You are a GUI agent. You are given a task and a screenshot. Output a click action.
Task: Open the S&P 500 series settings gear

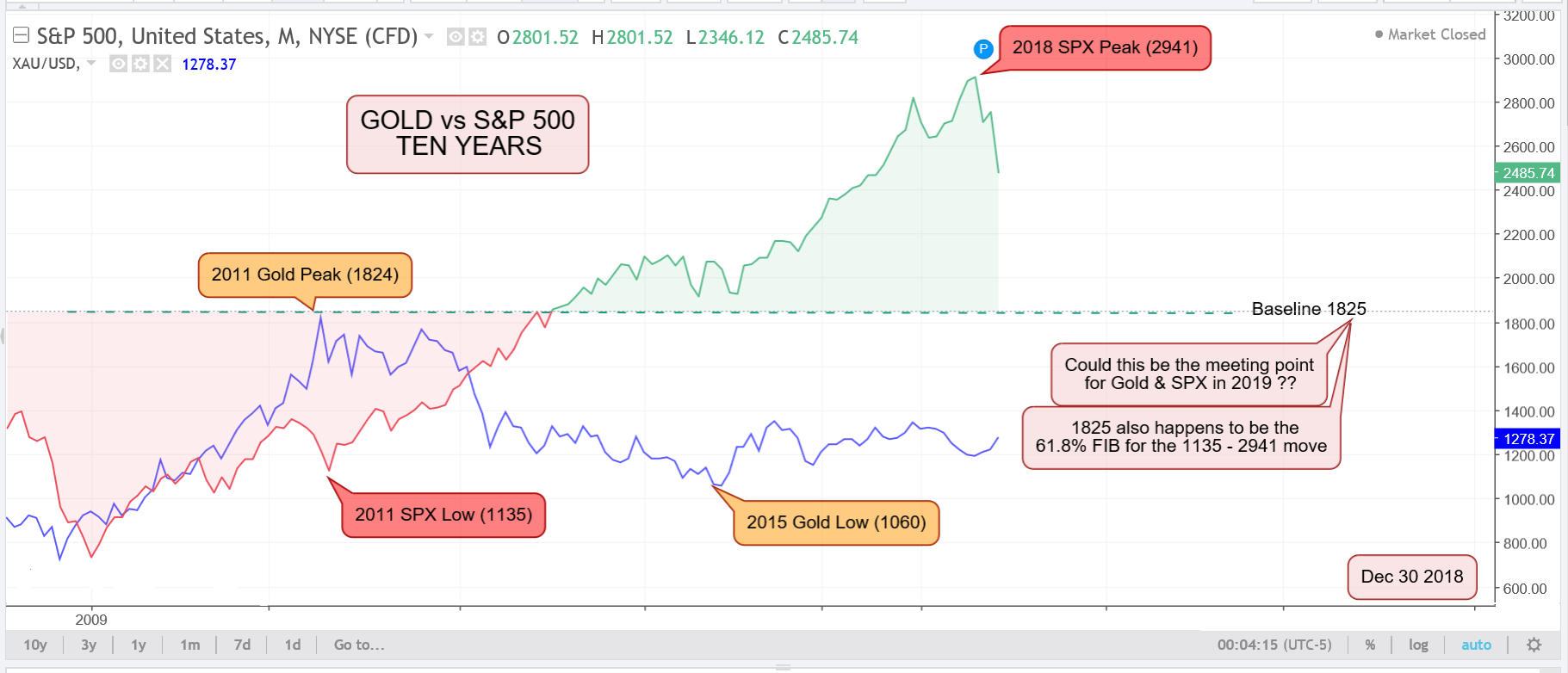[x=476, y=37]
